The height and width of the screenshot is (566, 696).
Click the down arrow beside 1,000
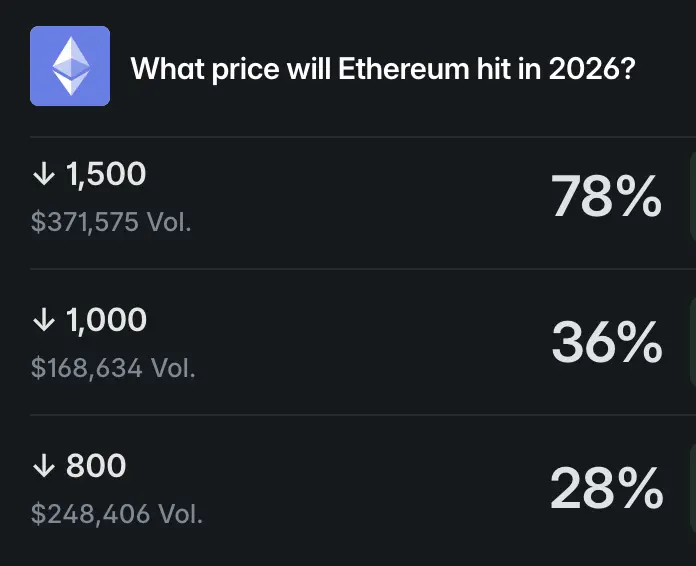pos(43,321)
